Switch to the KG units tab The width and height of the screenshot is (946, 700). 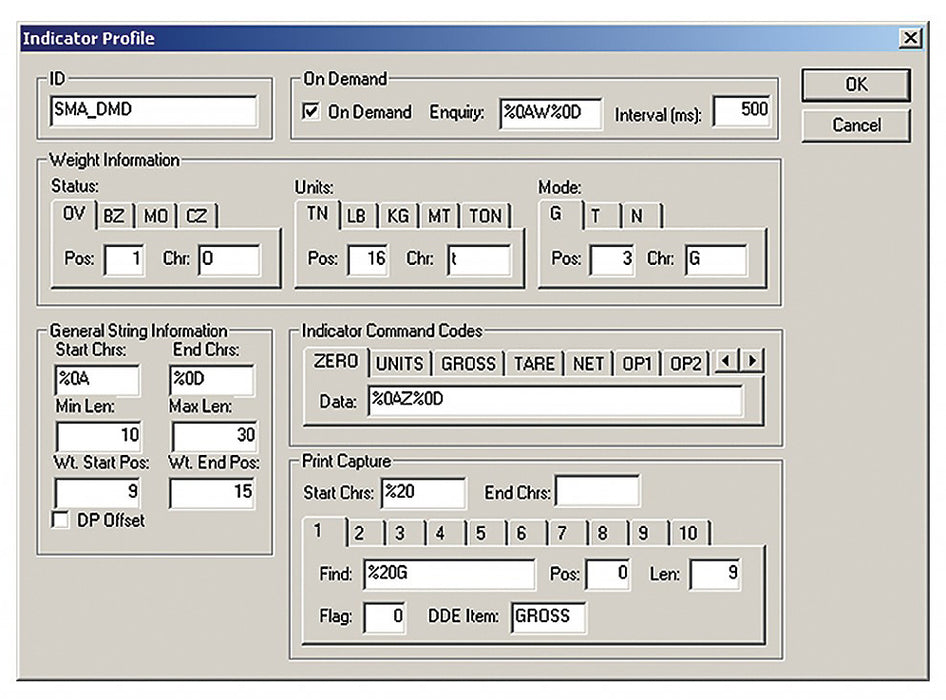point(396,215)
